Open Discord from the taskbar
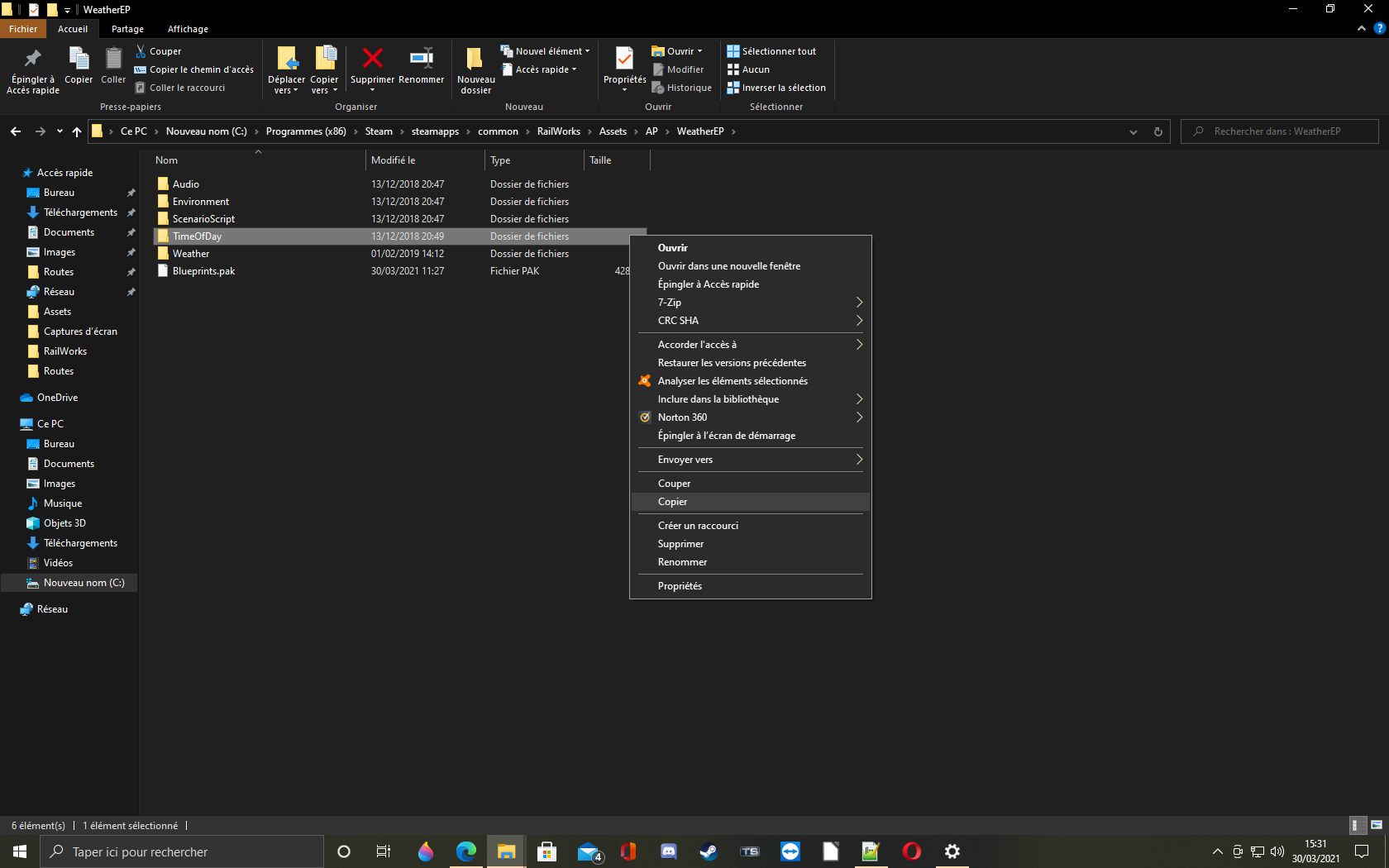Image resolution: width=1389 pixels, height=868 pixels. point(669,851)
